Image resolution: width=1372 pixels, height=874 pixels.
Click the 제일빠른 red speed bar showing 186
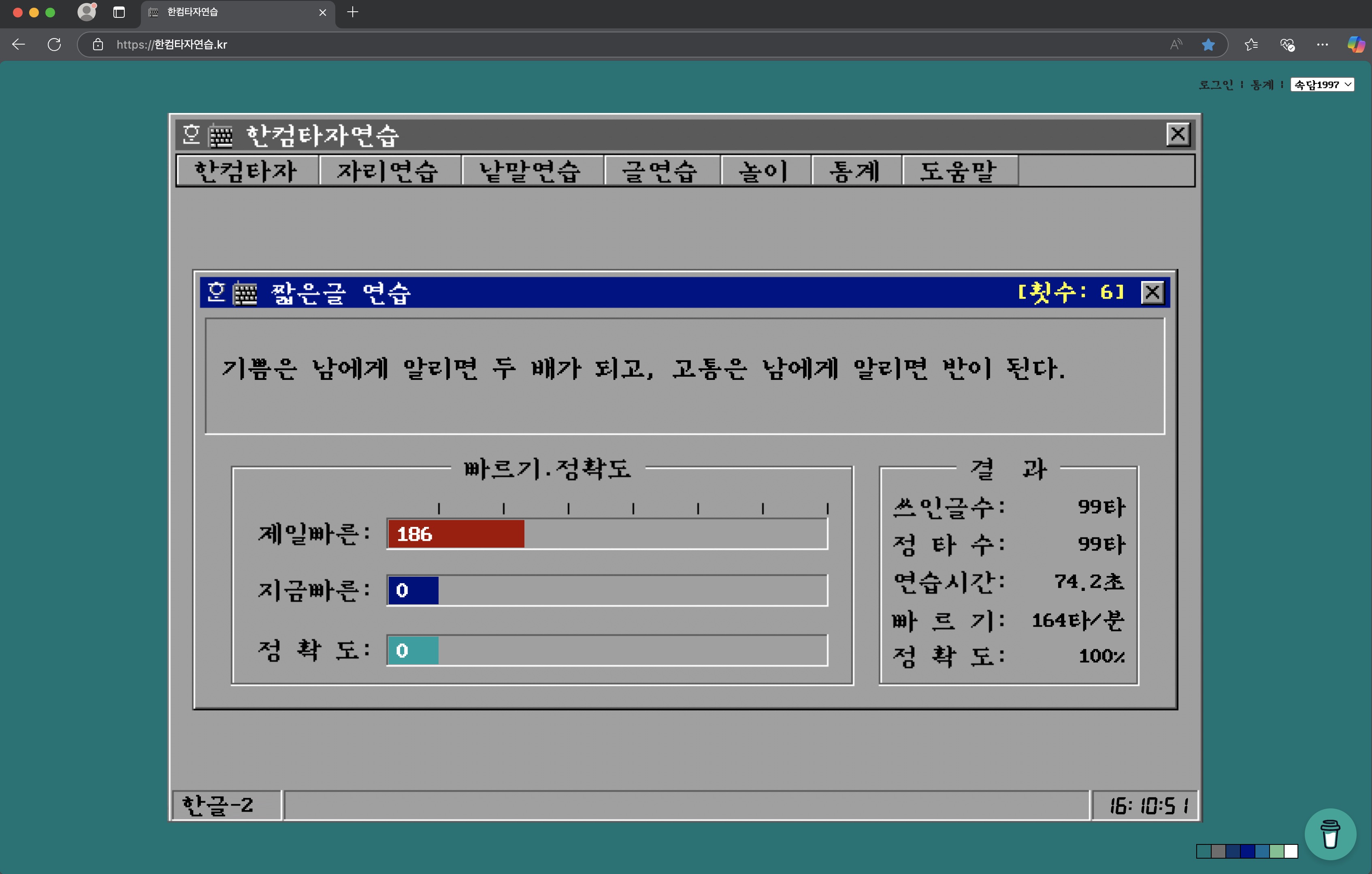click(x=456, y=534)
